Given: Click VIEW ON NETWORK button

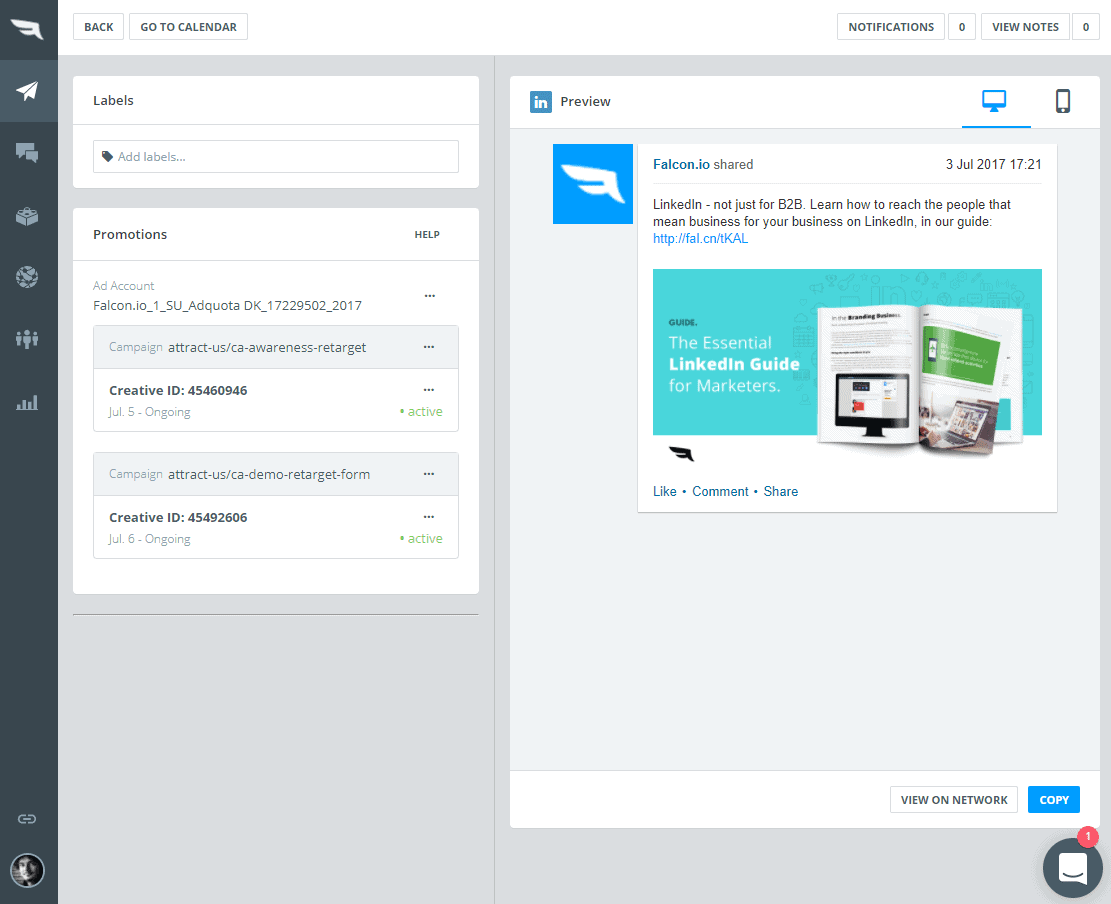Looking at the screenshot, I should coord(954,800).
